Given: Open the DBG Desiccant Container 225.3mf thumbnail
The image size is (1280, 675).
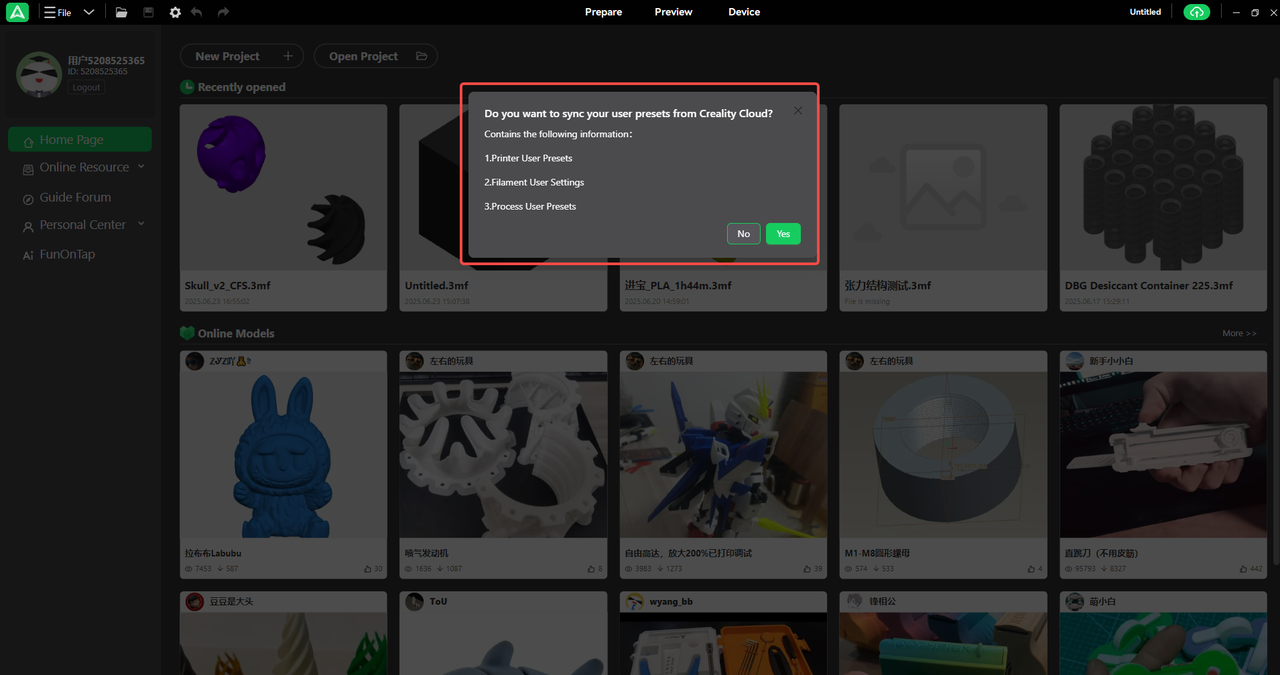Looking at the screenshot, I should (1163, 187).
